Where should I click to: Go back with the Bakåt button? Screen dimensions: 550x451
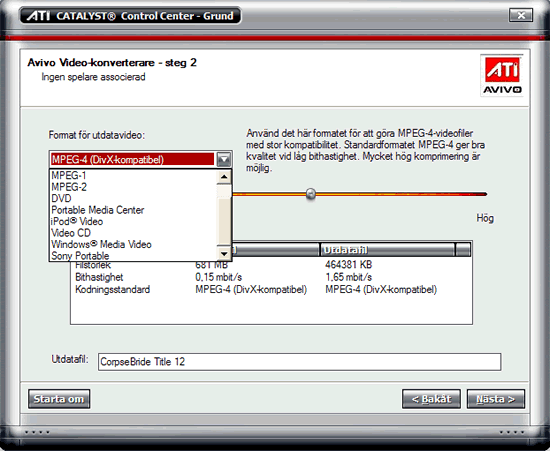click(x=431, y=399)
